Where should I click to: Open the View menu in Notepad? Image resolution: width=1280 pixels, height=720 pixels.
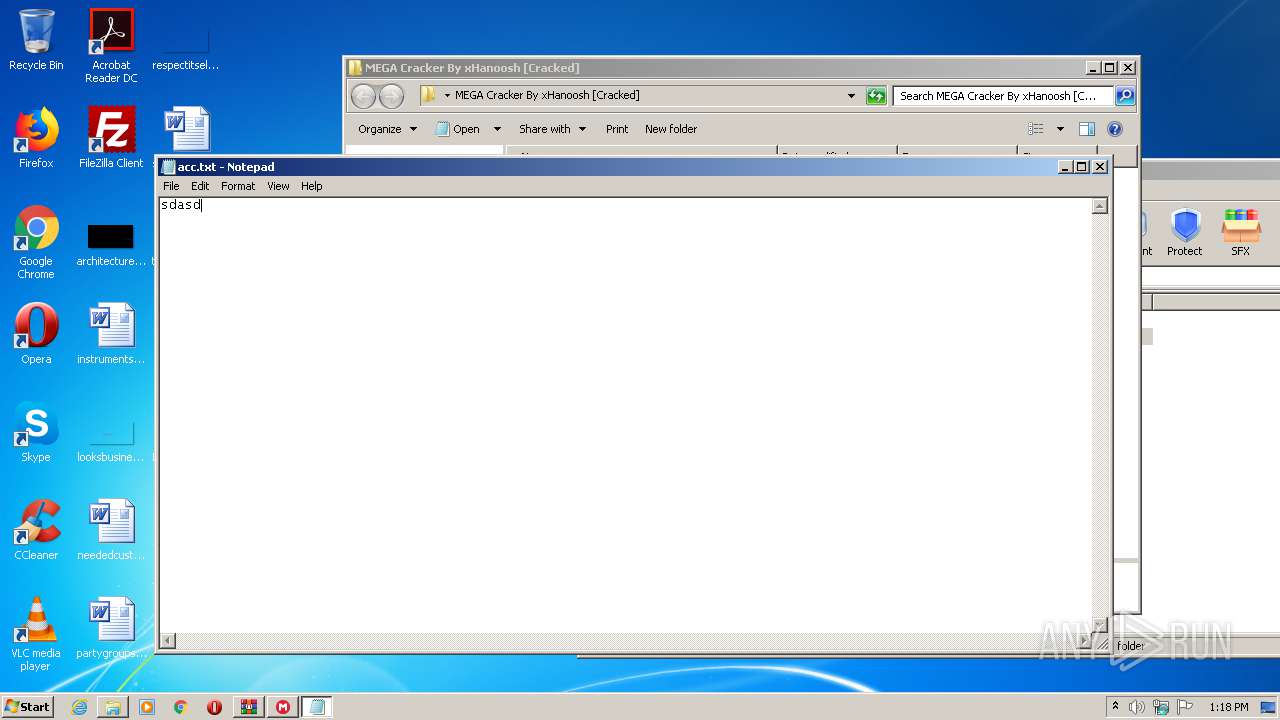(278, 186)
